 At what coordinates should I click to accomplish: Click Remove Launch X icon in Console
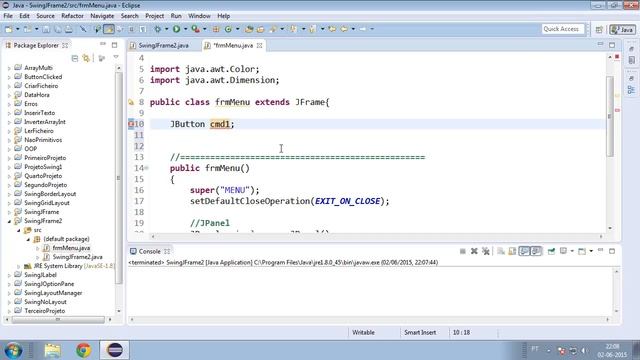pyautogui.click(x=474, y=251)
